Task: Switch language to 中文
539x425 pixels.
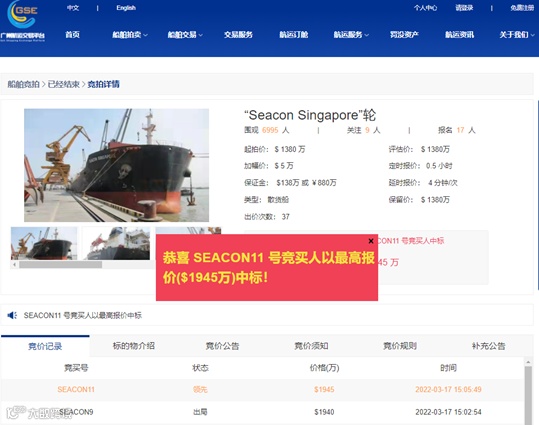Action: [73, 8]
